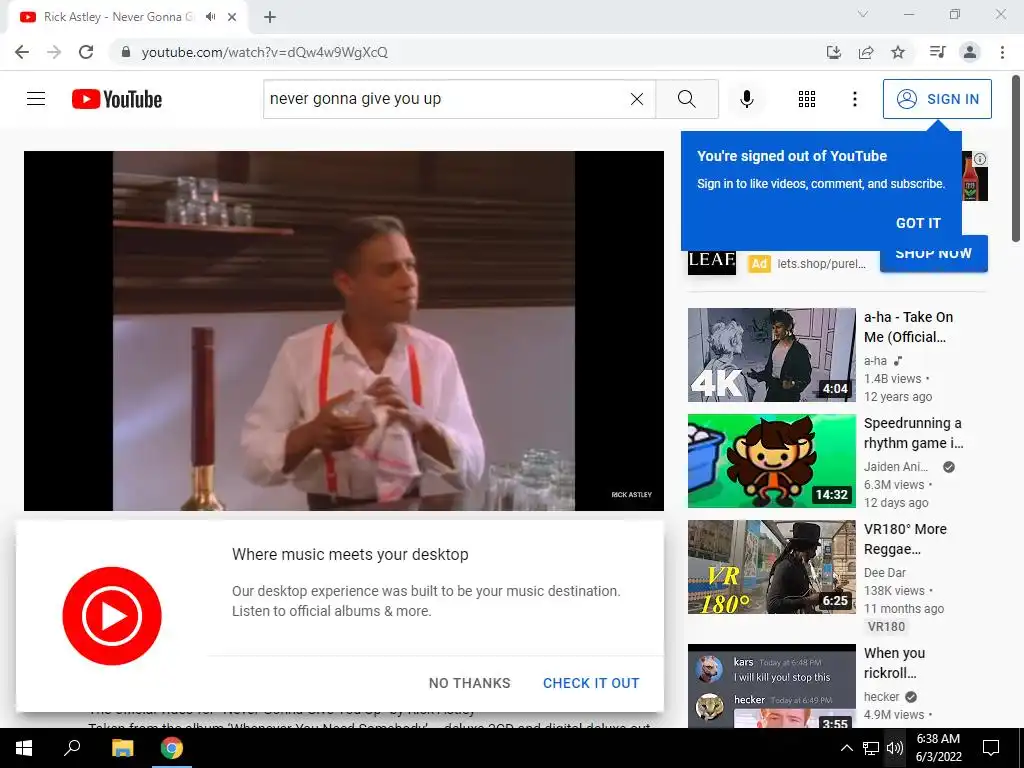Open network status tray icon
Image resolution: width=1024 pixels, height=768 pixels.
[x=871, y=748]
